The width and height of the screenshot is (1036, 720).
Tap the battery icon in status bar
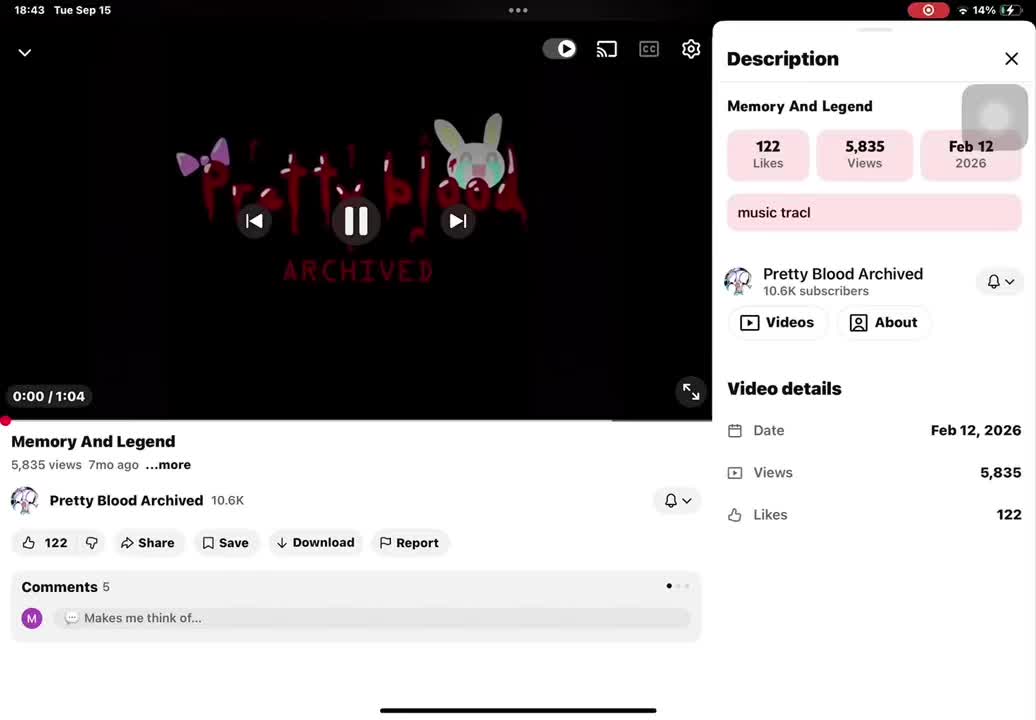[1011, 11]
